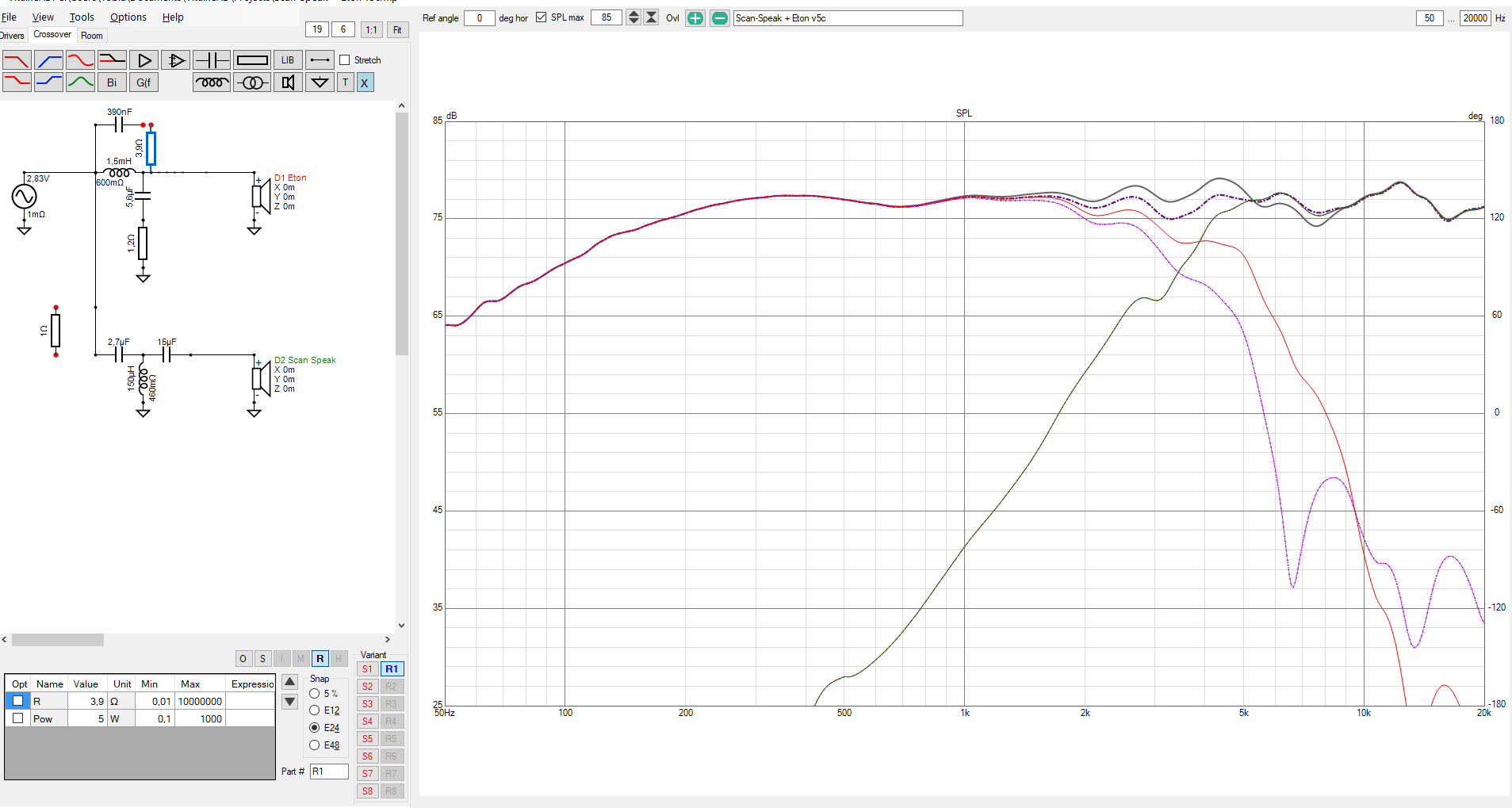Add a resistor to the schematic
This screenshot has height=808, width=1512.
point(252,60)
